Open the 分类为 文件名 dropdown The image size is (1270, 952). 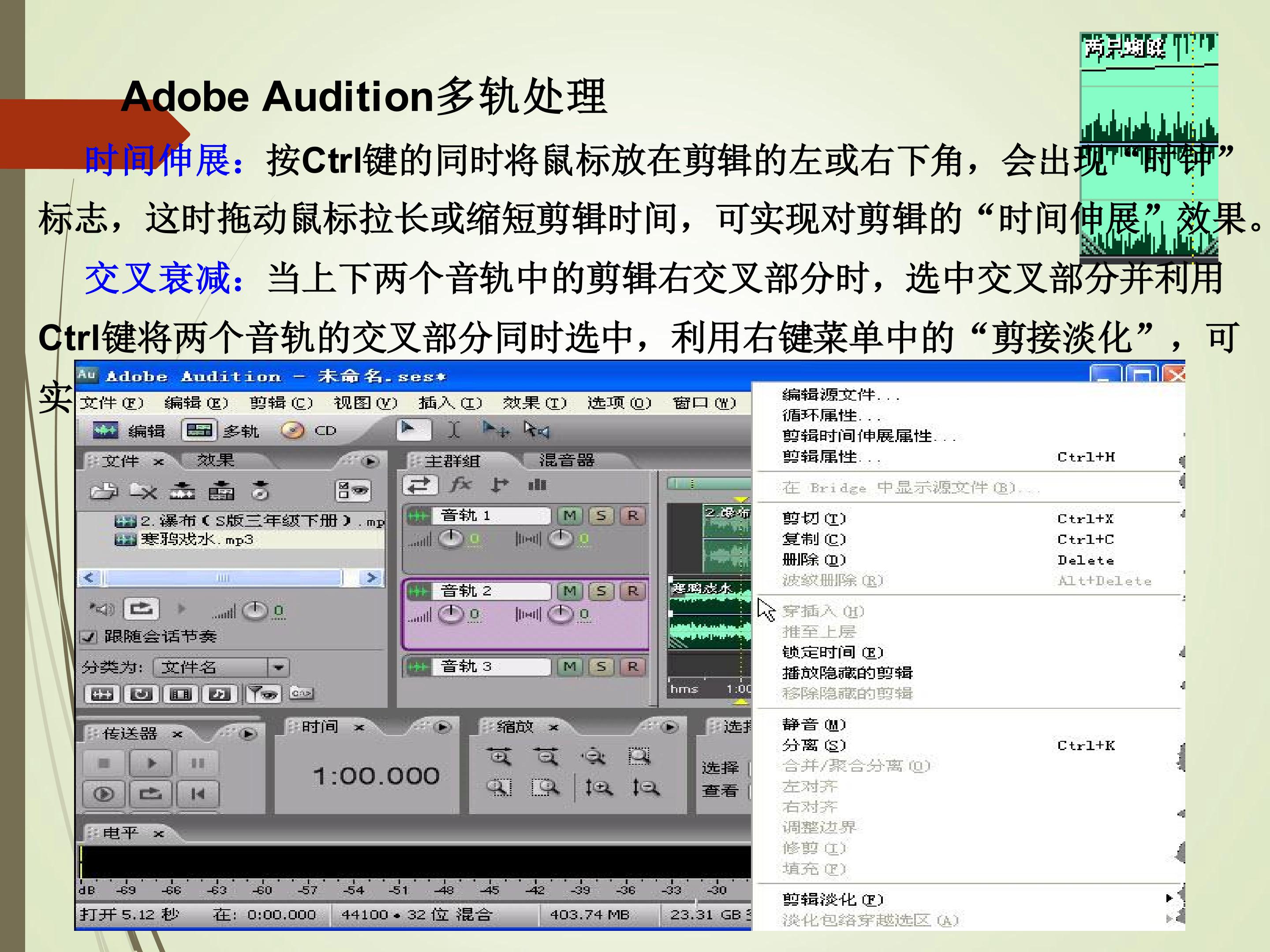point(278,667)
